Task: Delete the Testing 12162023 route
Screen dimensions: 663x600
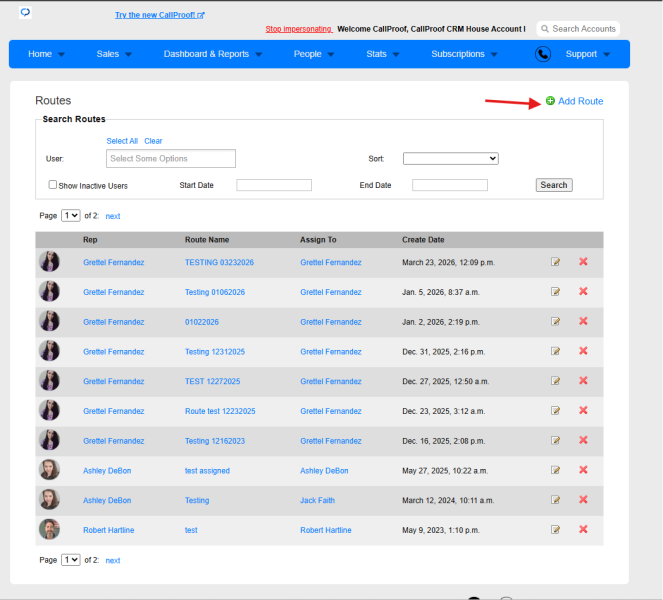Action: click(x=583, y=440)
